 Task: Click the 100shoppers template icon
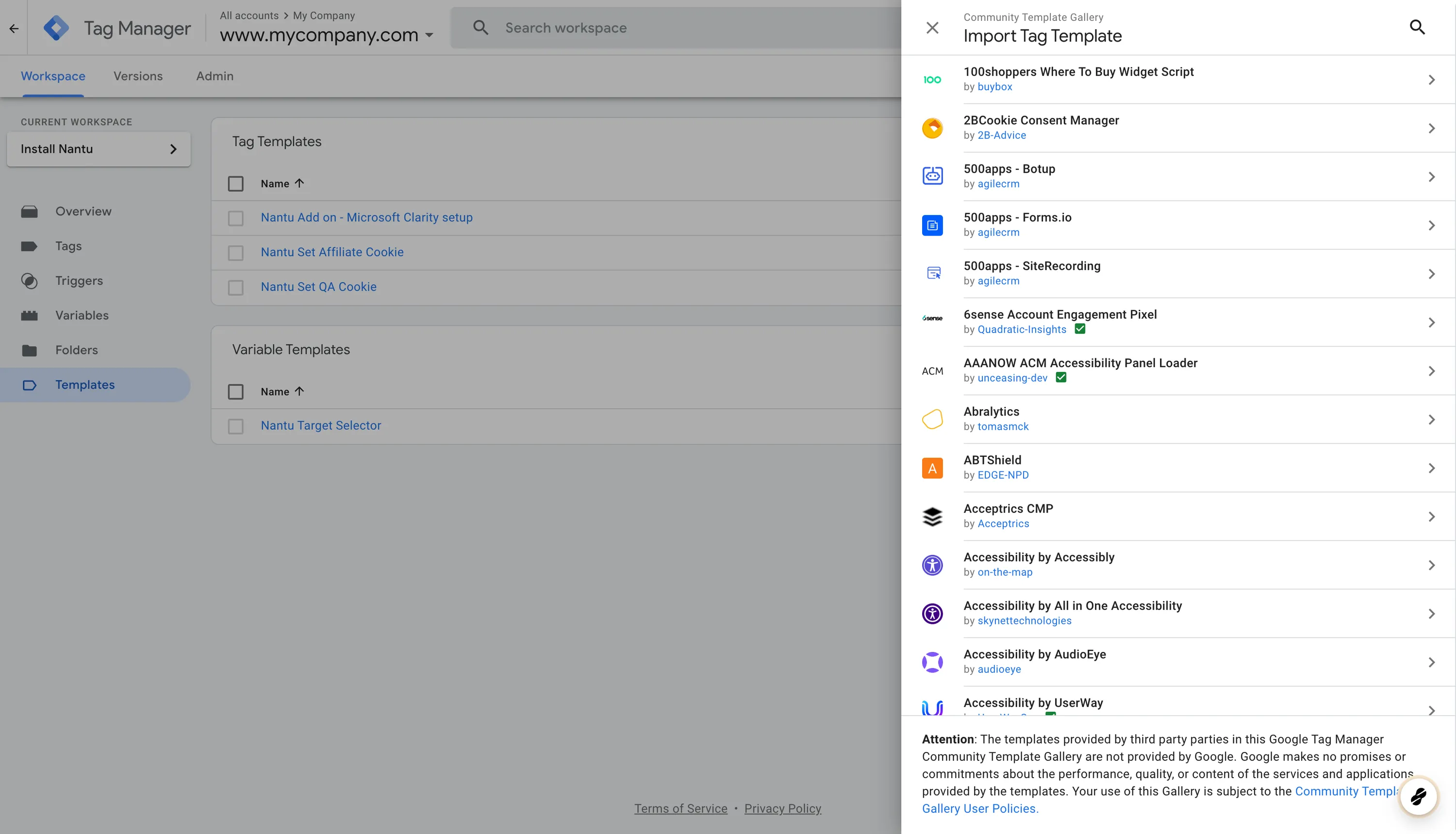click(x=932, y=80)
